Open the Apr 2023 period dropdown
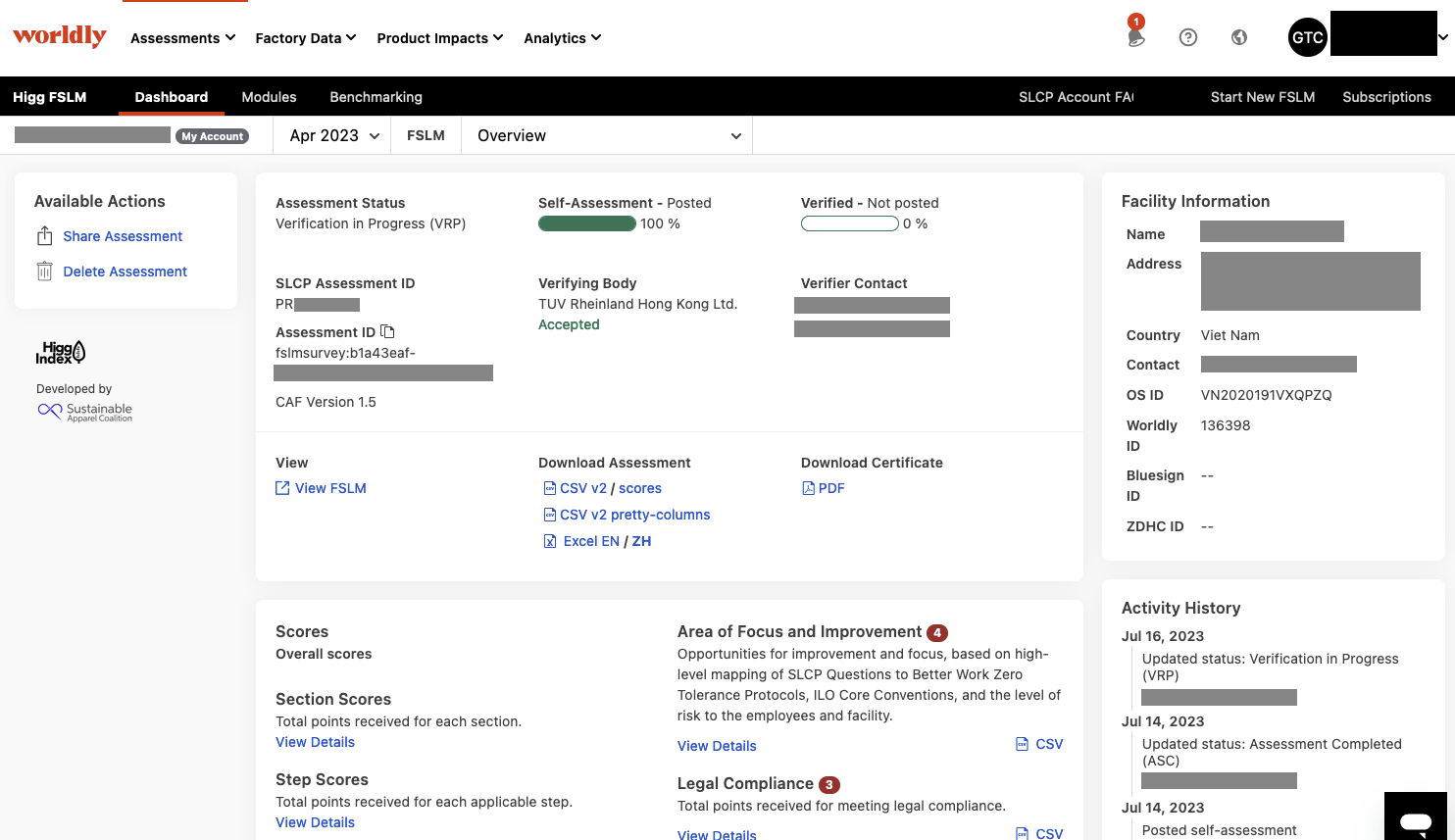This screenshot has height=840, width=1455. pos(333,135)
